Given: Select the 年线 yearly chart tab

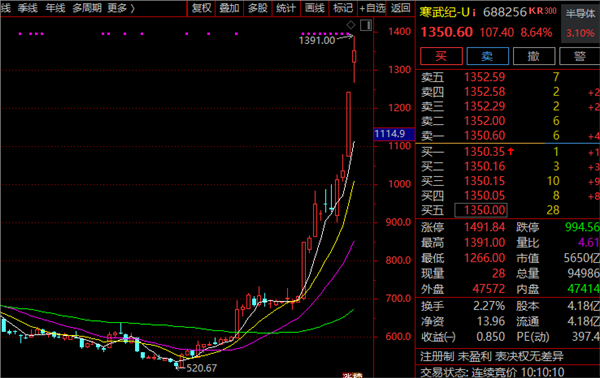Looking at the screenshot, I should click(55, 8).
